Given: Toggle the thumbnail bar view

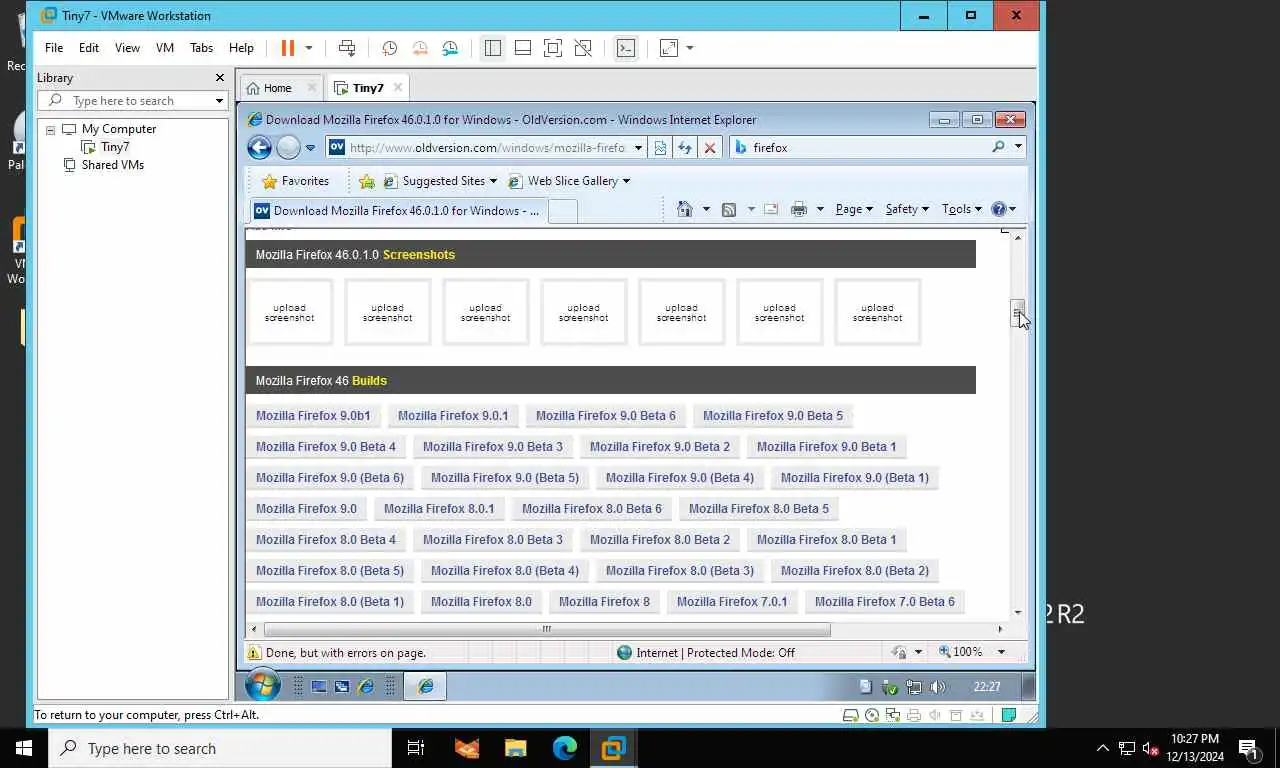Looking at the screenshot, I should point(522,48).
